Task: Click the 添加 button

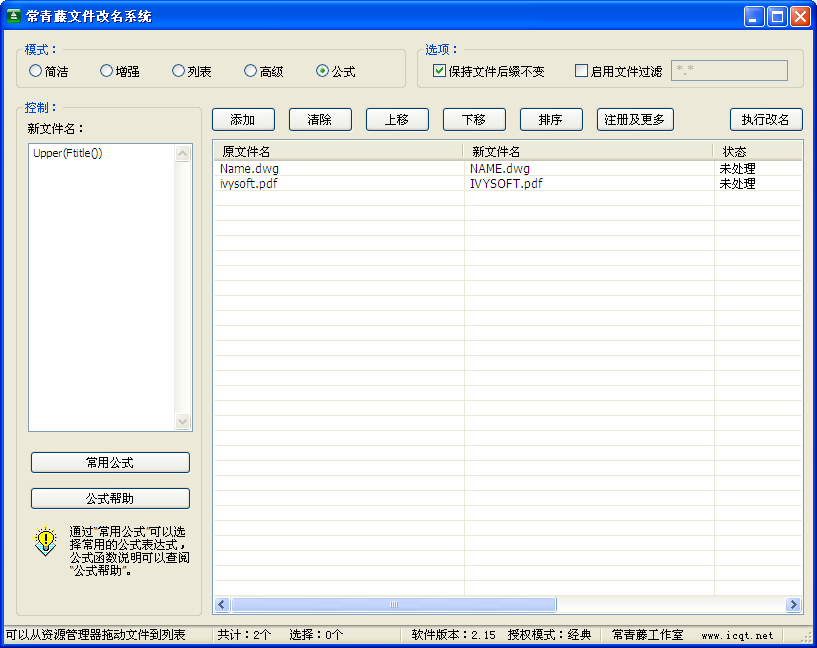Action: click(x=243, y=120)
